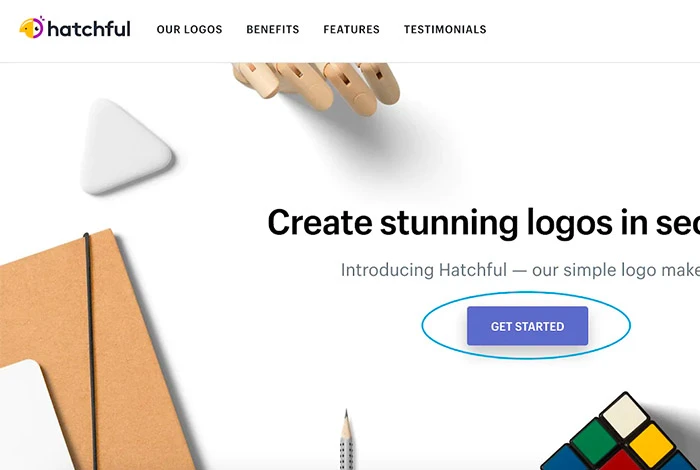Click the black elastic band on notebook
This screenshot has width=700, height=470.
(x=90, y=351)
